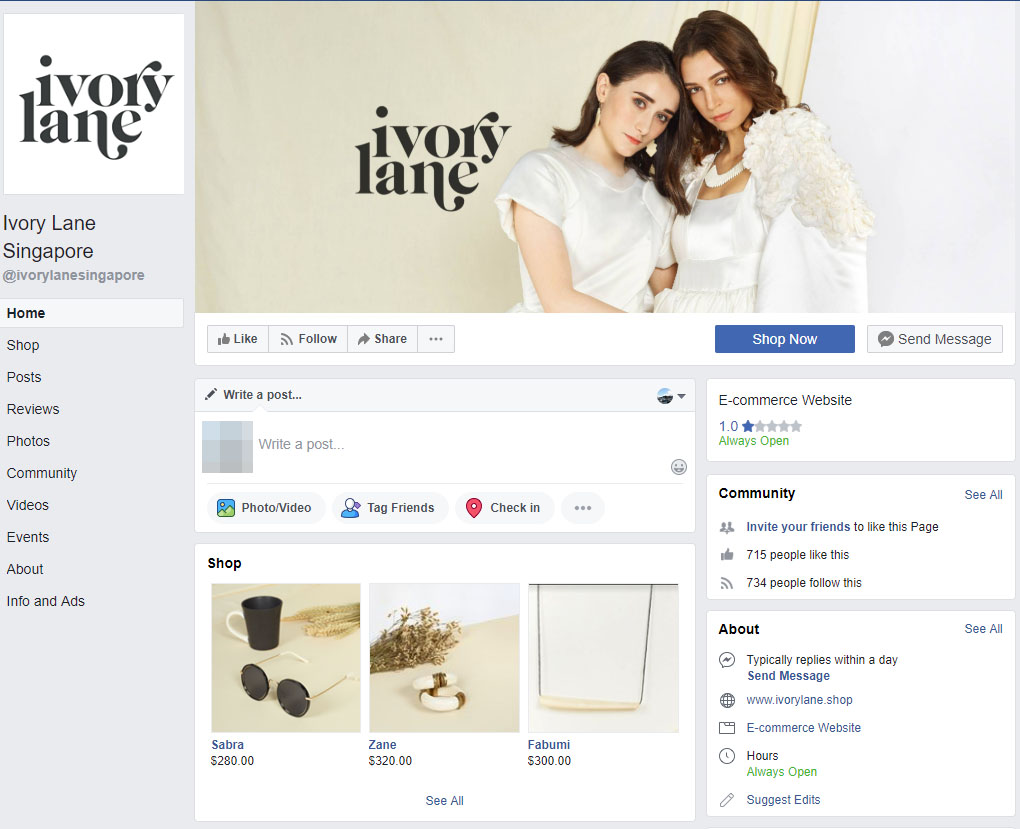This screenshot has height=829, width=1020.
Task: Click the globe icon next to website URL
Action: [727, 700]
